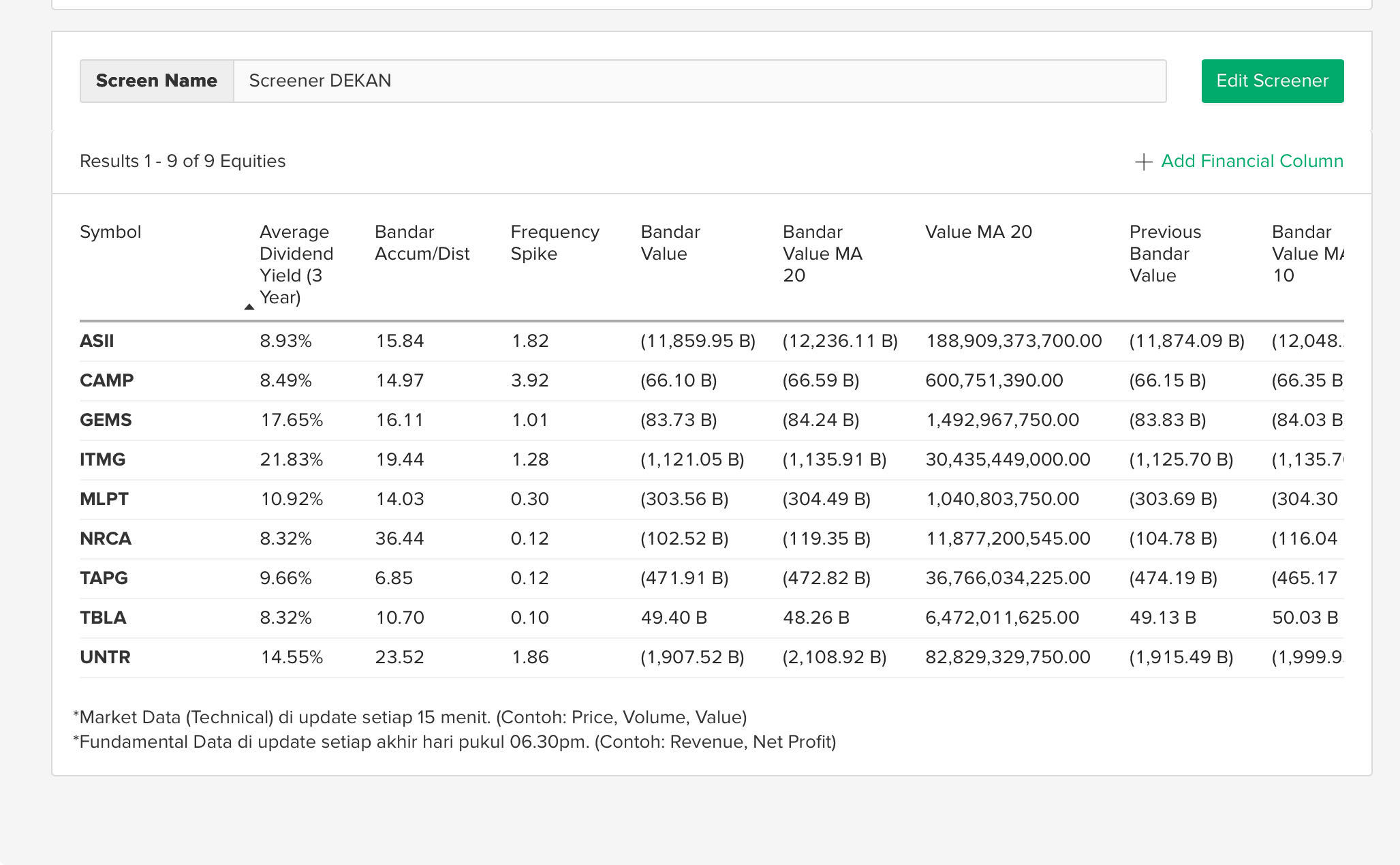Select TBLA Bandar Value 49.40 B
The width and height of the screenshot is (1400, 865).
coord(674,618)
